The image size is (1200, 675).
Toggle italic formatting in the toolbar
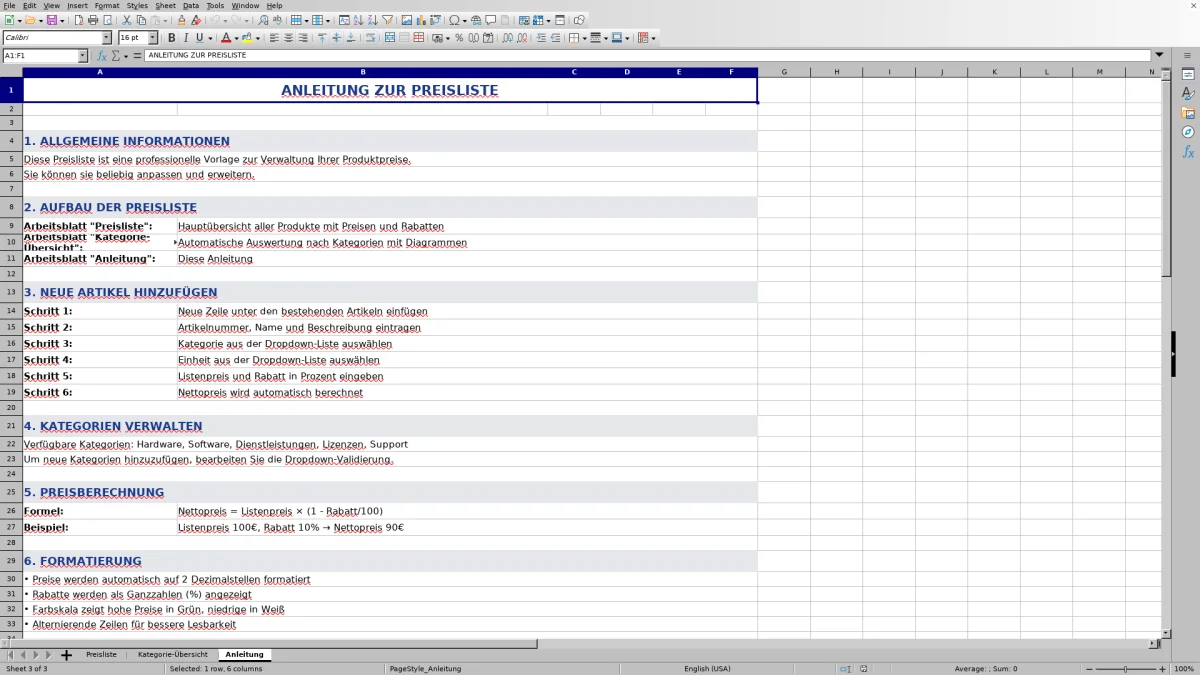[186, 37]
